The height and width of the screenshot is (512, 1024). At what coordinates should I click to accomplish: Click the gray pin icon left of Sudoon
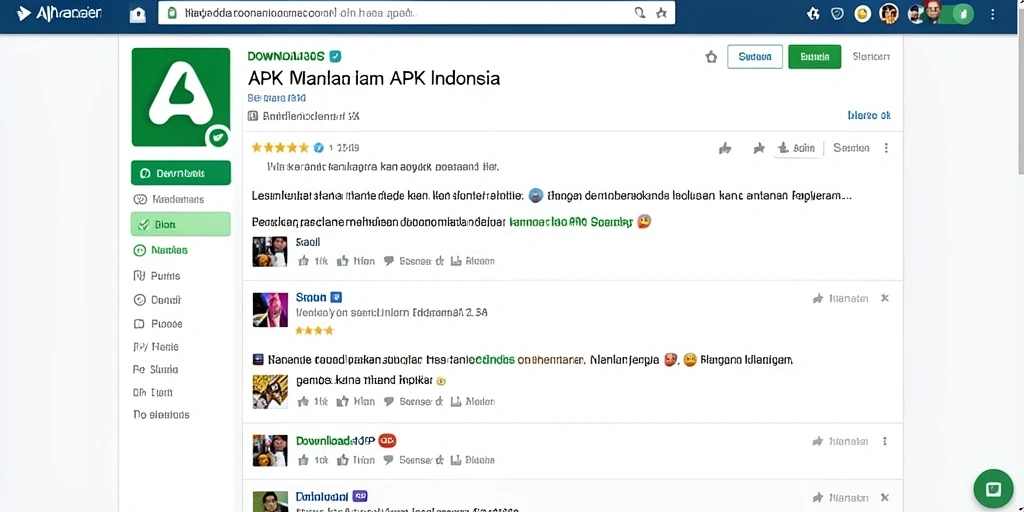pos(711,57)
